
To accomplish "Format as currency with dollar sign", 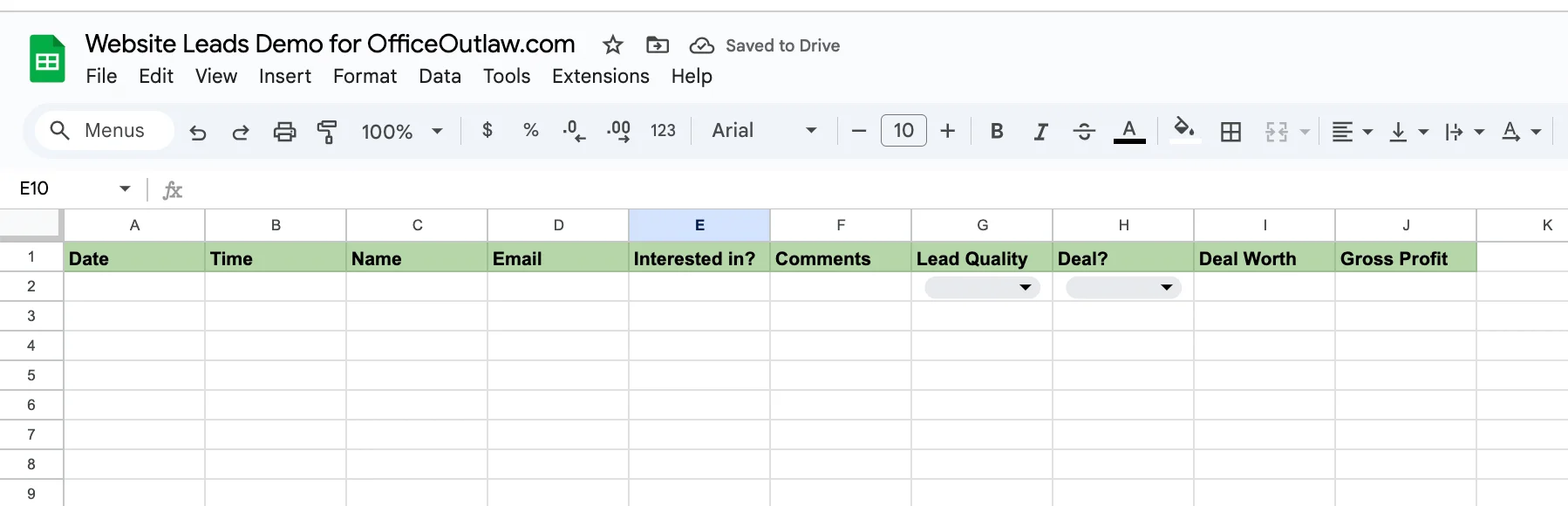I will click(487, 130).
